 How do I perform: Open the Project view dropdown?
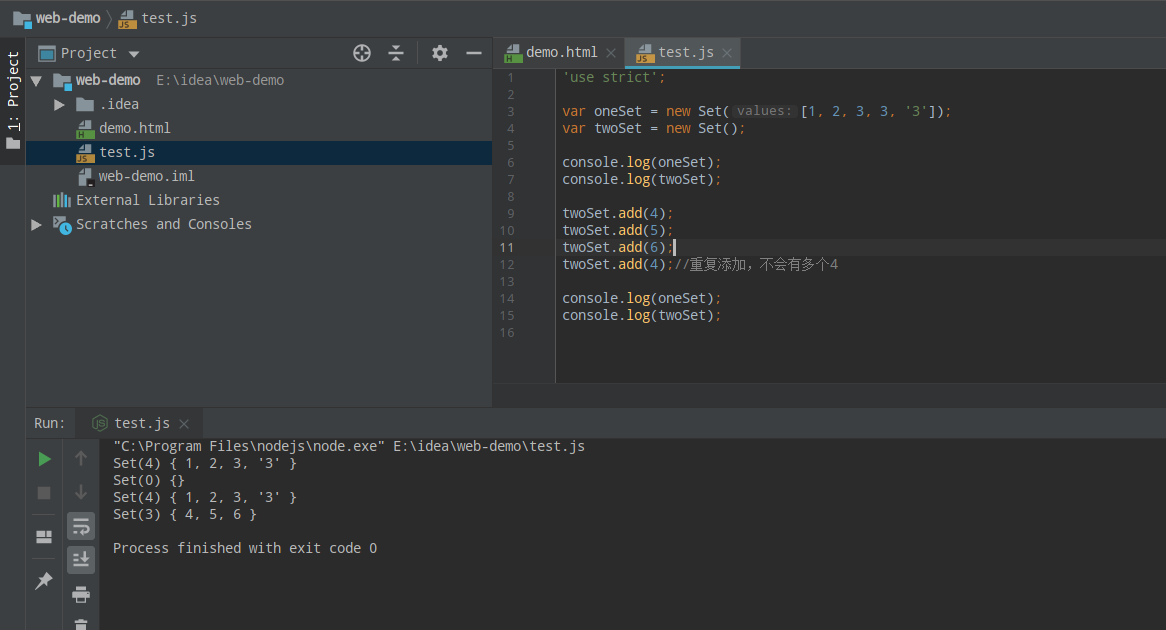(134, 54)
